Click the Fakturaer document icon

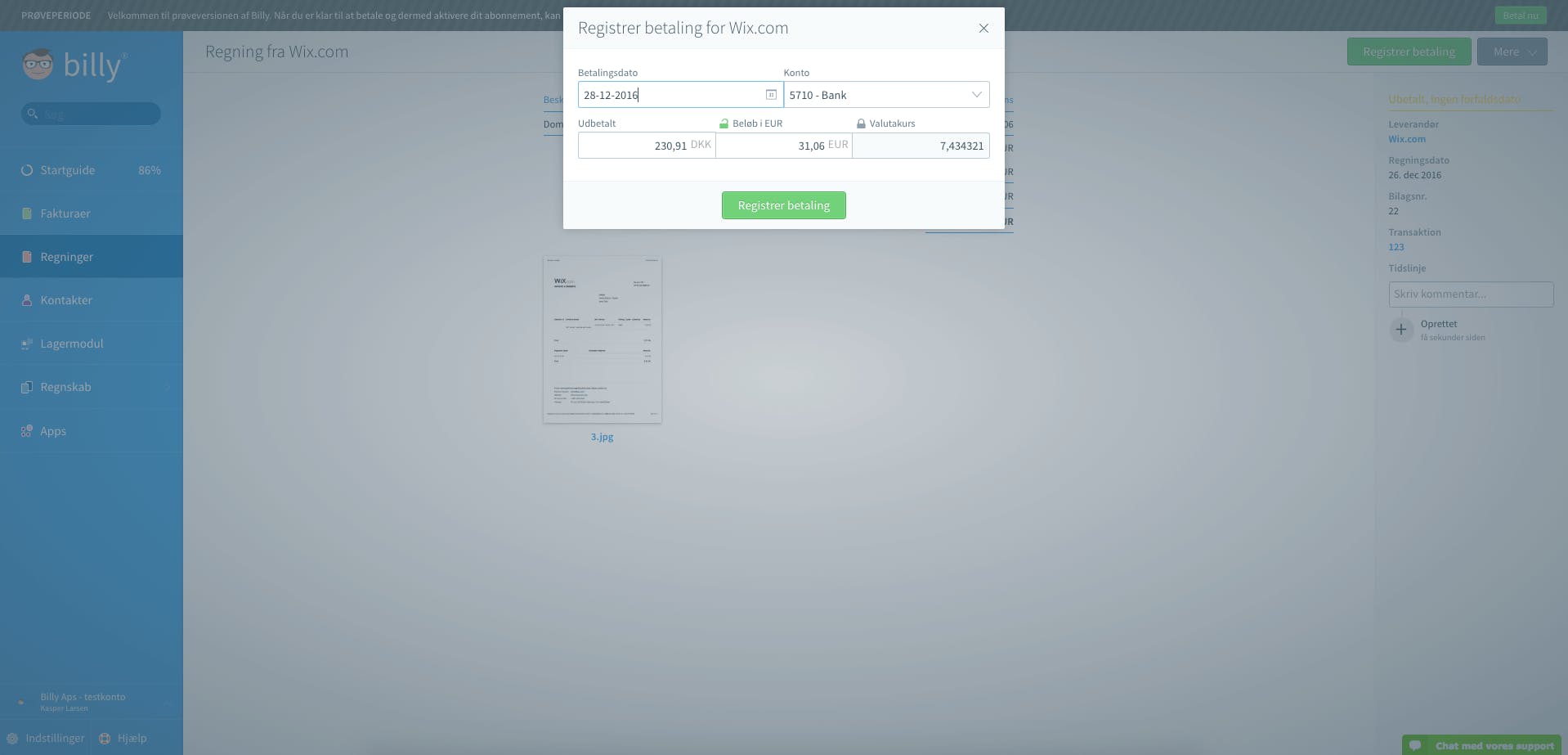27,213
